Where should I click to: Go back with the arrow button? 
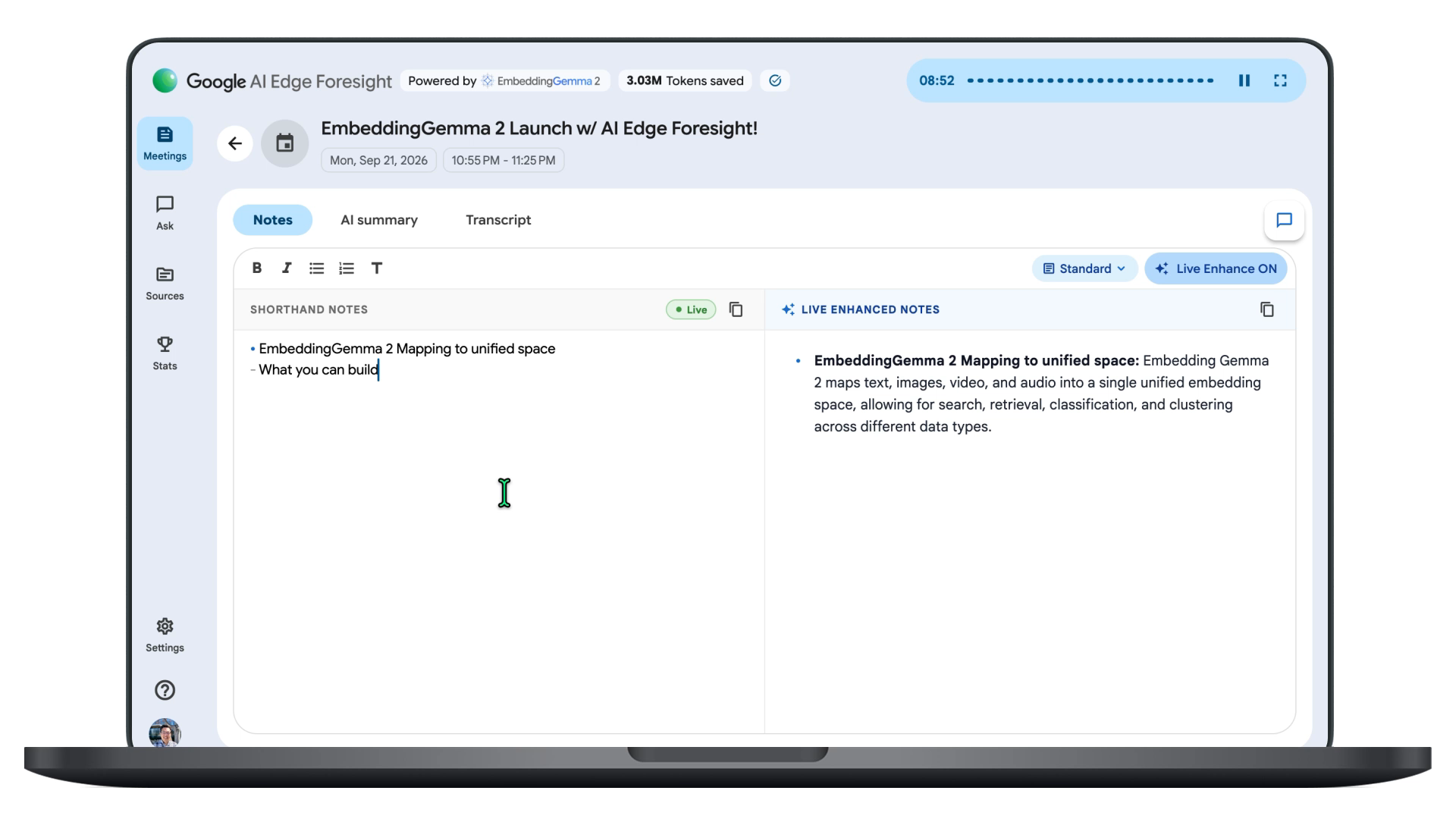(x=235, y=143)
